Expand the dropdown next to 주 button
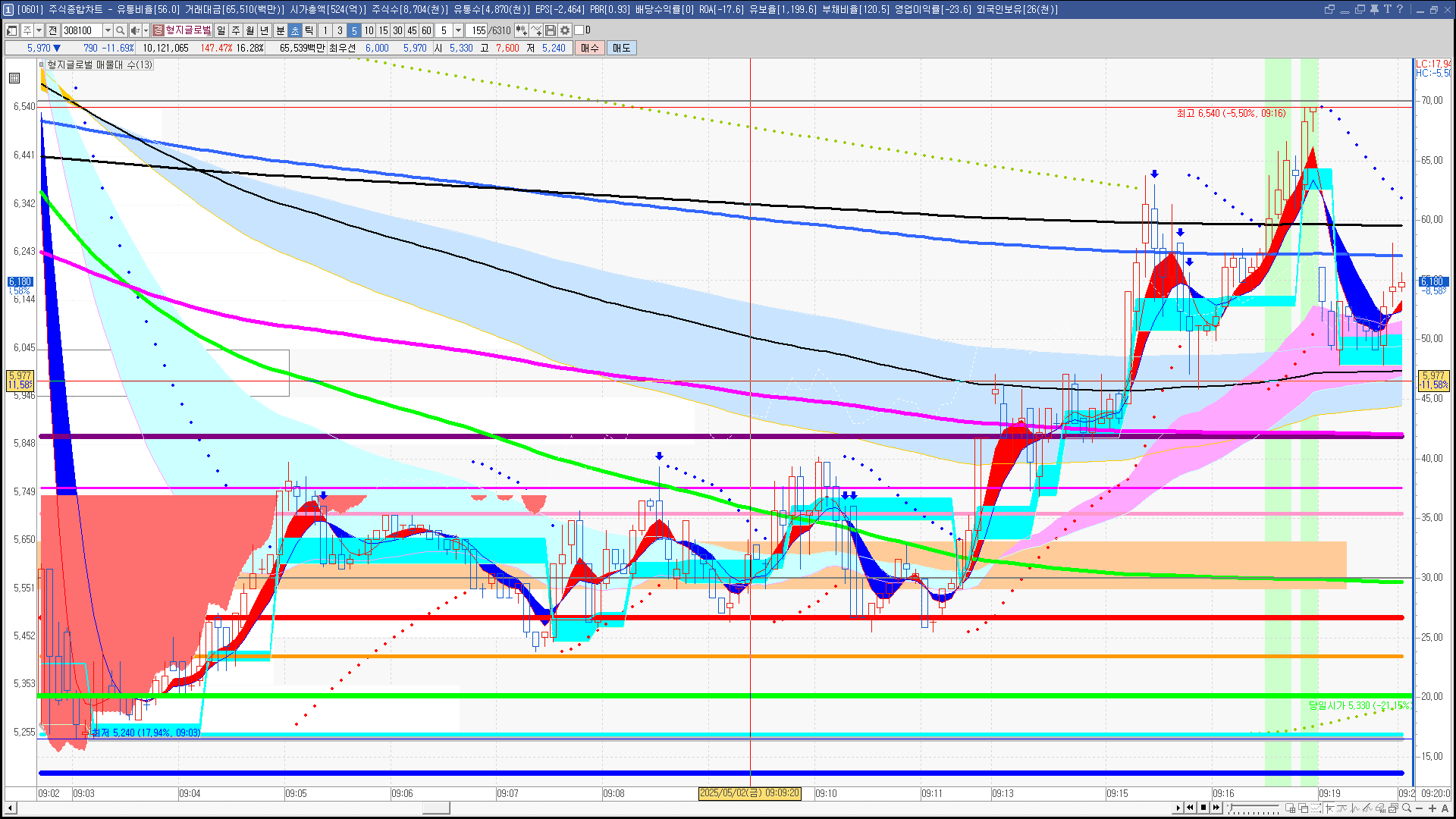Viewport: 1456px width, 819px height. (39, 30)
